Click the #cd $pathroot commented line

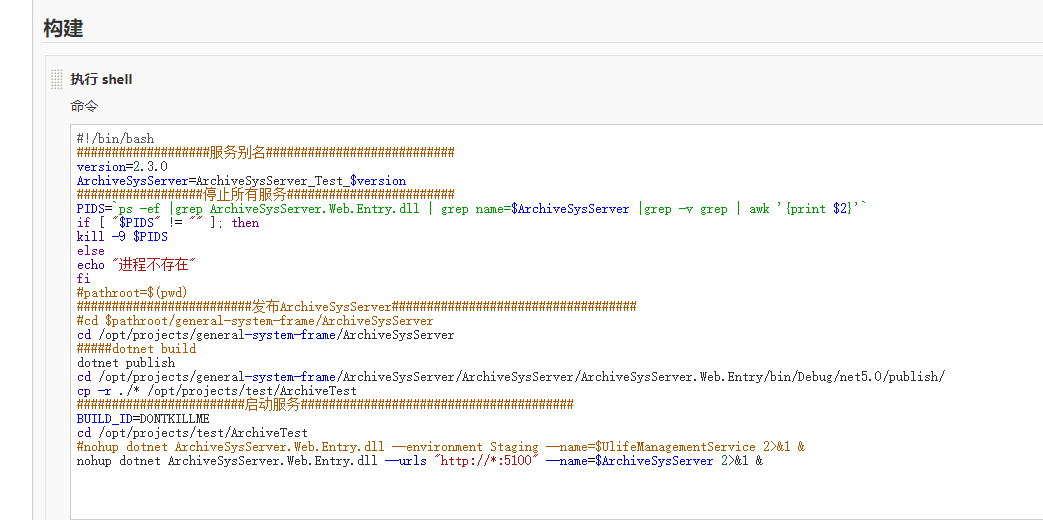tap(255, 321)
